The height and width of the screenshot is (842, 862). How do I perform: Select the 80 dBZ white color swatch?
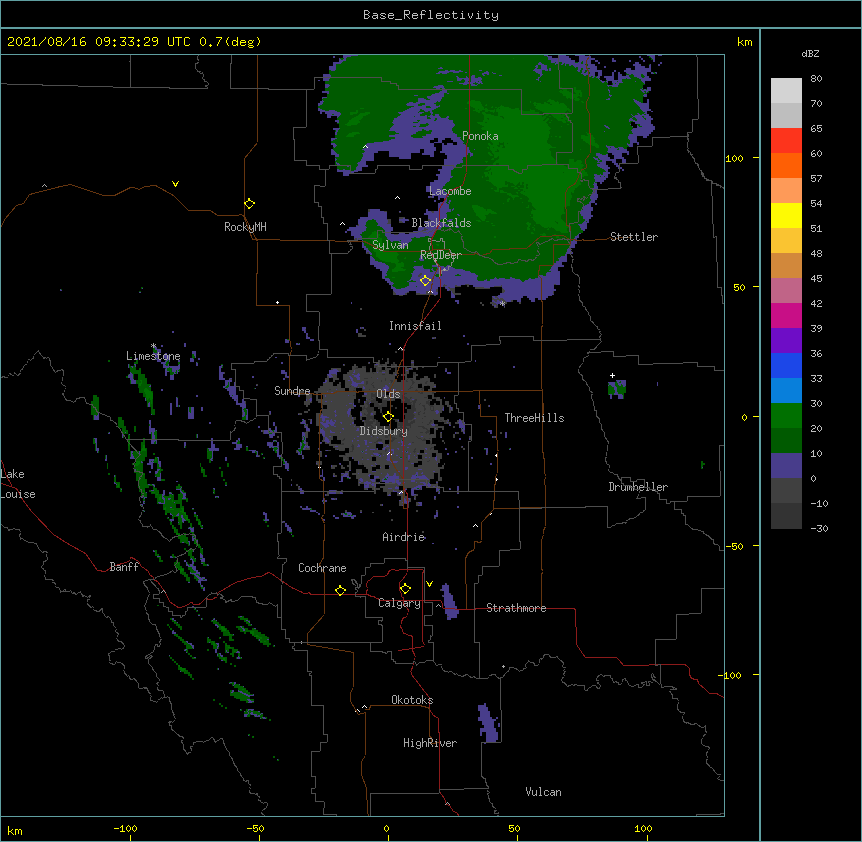click(786, 91)
